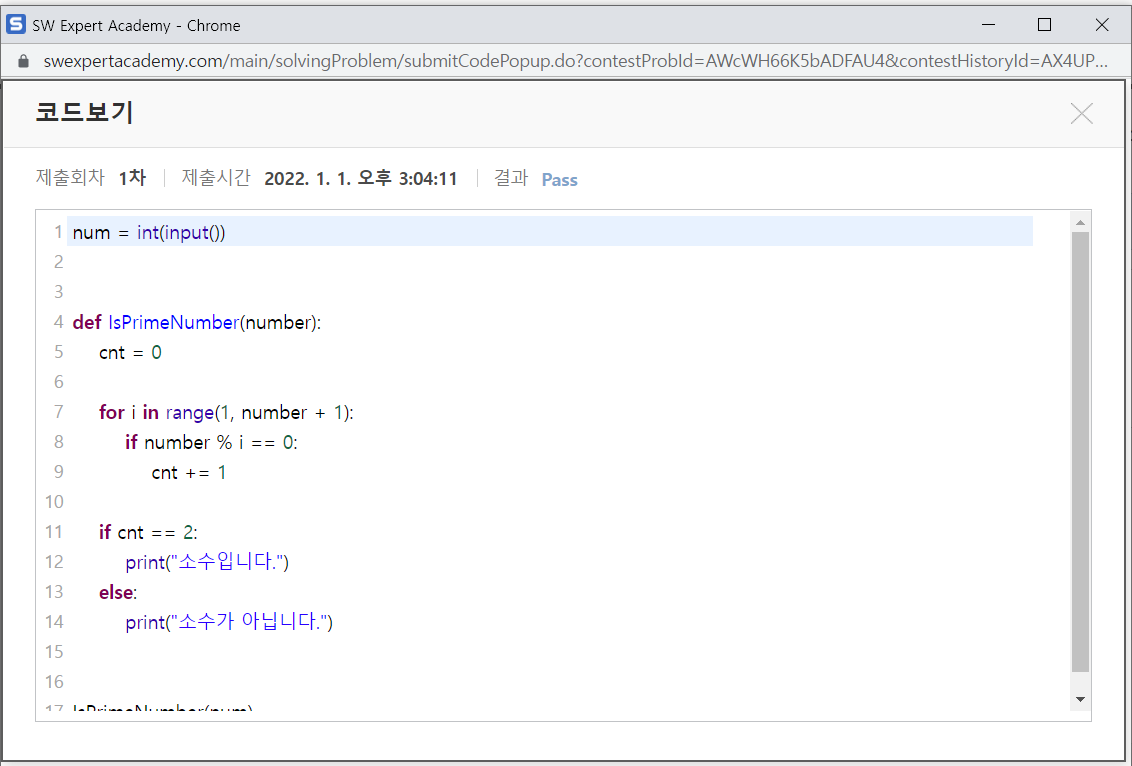The width and height of the screenshot is (1132, 766).
Task: Click the lock icon in the address bar
Action: (x=23, y=61)
